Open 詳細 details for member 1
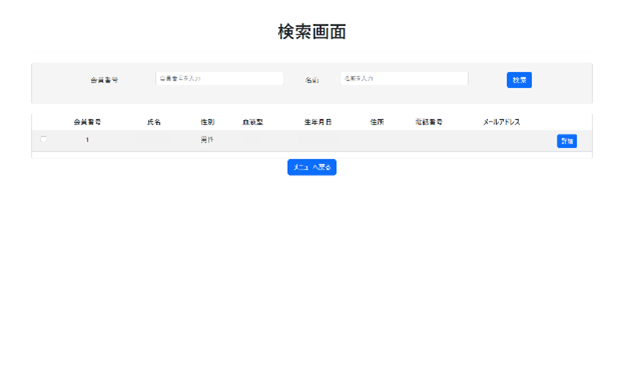The height and width of the screenshot is (389, 624). click(x=567, y=141)
